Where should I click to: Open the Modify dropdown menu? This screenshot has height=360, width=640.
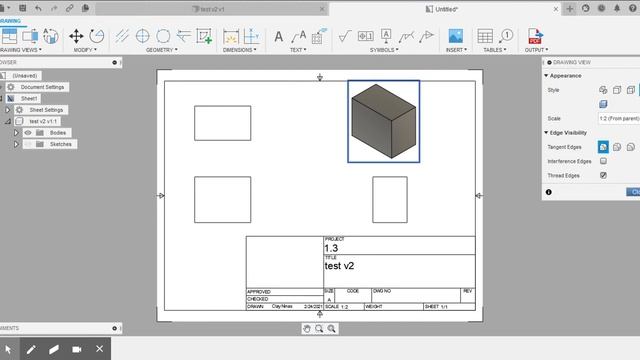(85, 50)
